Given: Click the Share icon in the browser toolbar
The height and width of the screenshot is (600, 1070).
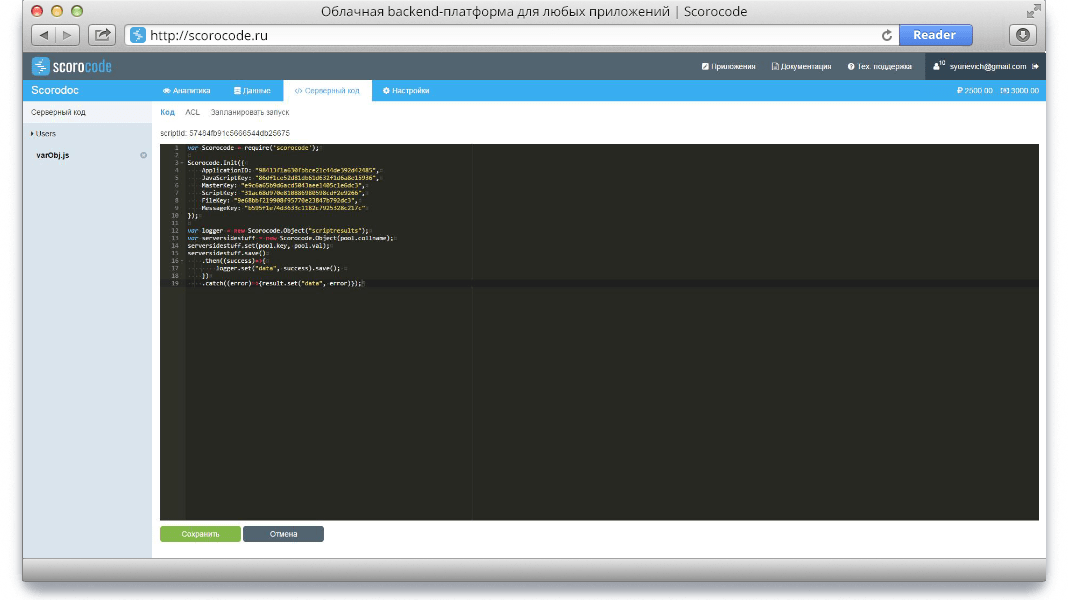Looking at the screenshot, I should coord(101,35).
